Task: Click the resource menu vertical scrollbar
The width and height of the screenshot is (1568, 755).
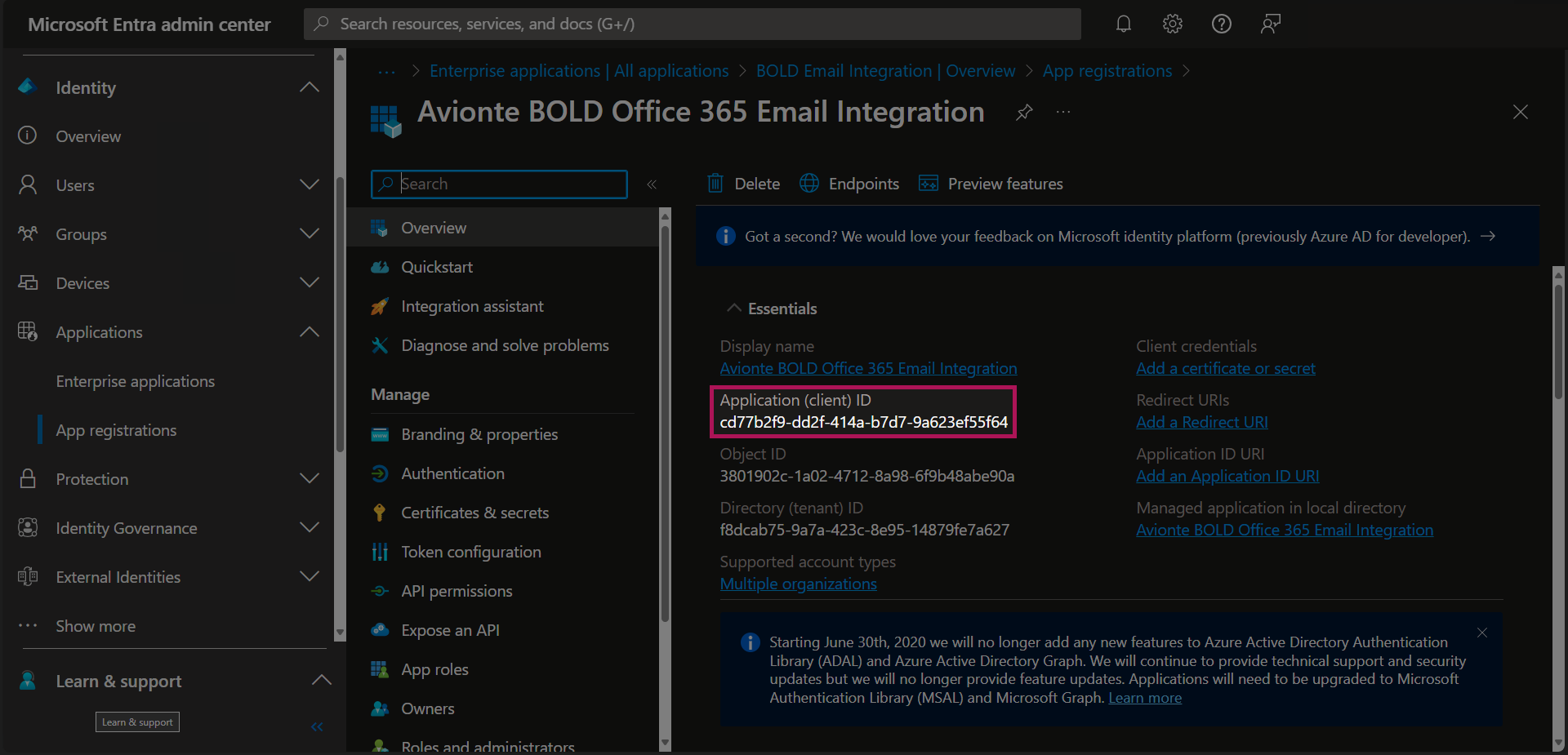Action: pyautogui.click(x=665, y=424)
